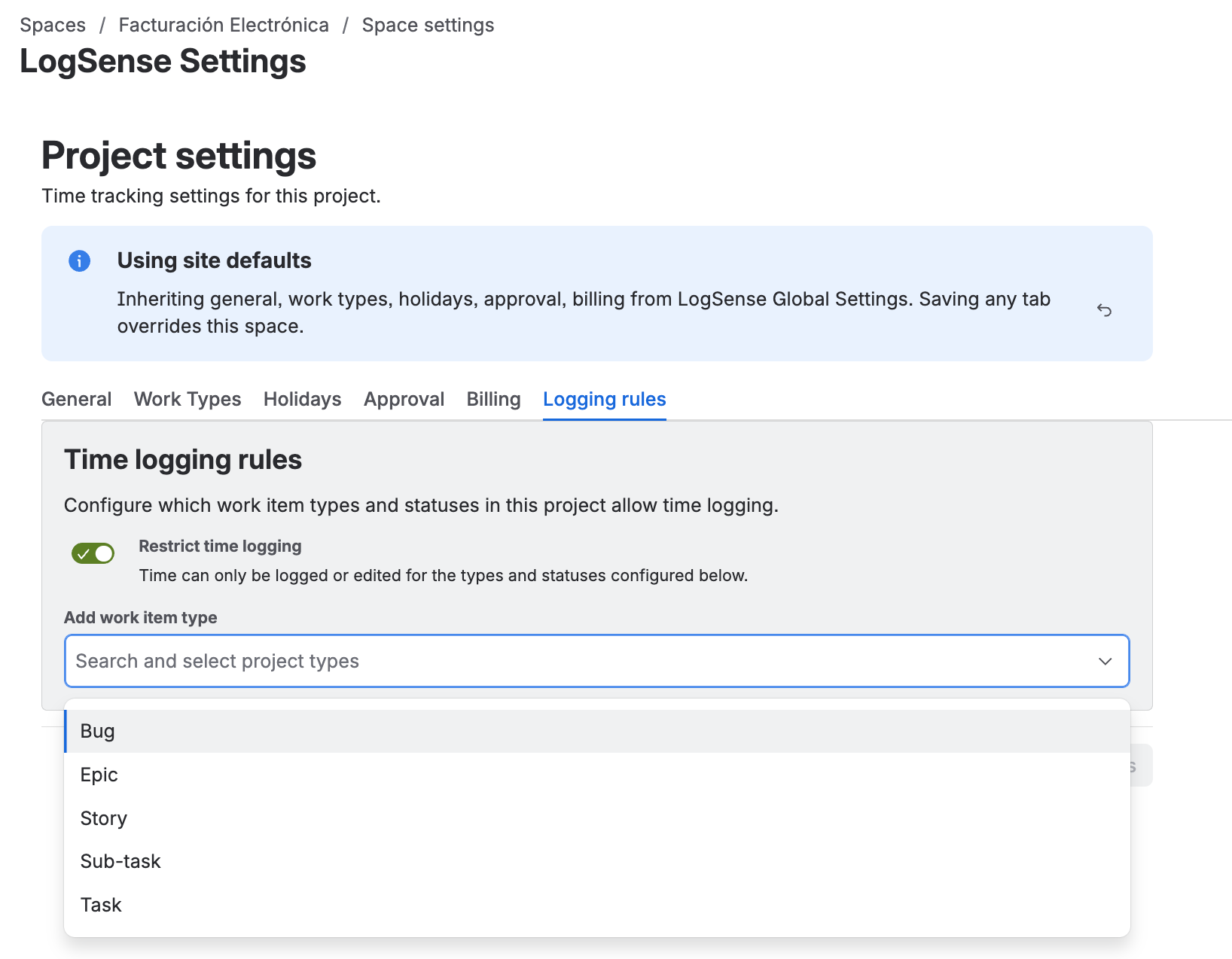The width and height of the screenshot is (1232, 959).
Task: Open Facturación Electrónica breadcrumb link
Action: pyautogui.click(x=224, y=25)
